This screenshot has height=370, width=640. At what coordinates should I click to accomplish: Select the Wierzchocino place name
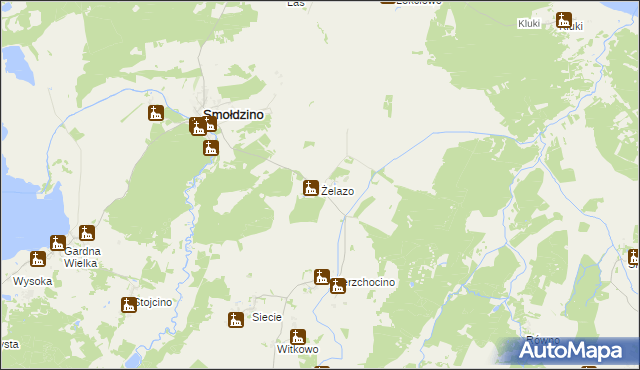click(370, 282)
